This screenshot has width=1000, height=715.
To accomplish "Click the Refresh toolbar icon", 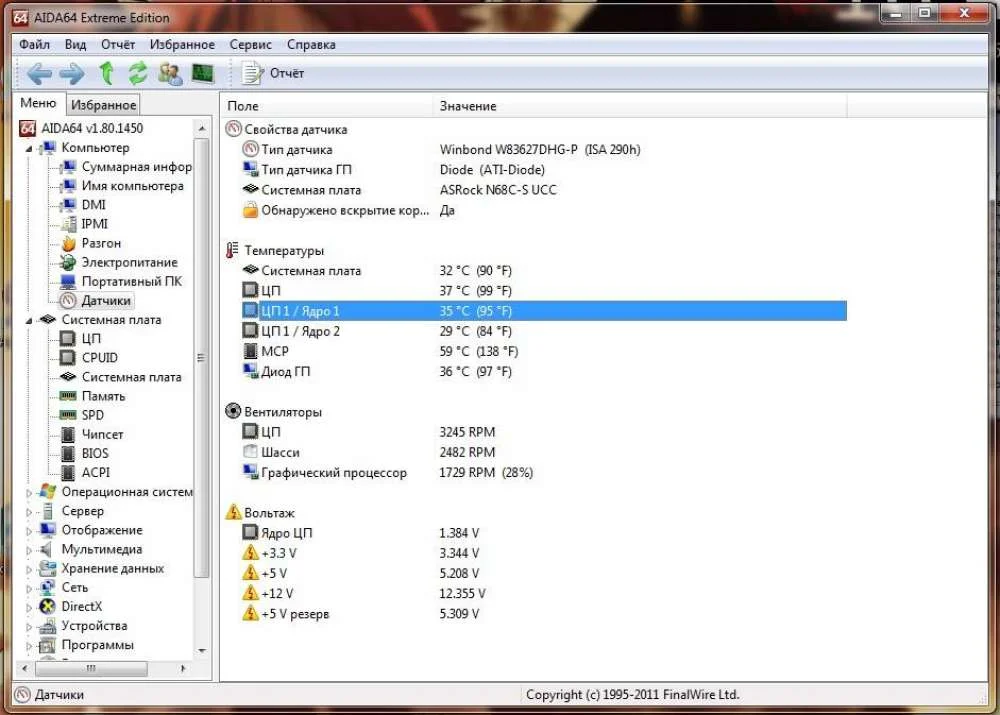I will coord(138,73).
